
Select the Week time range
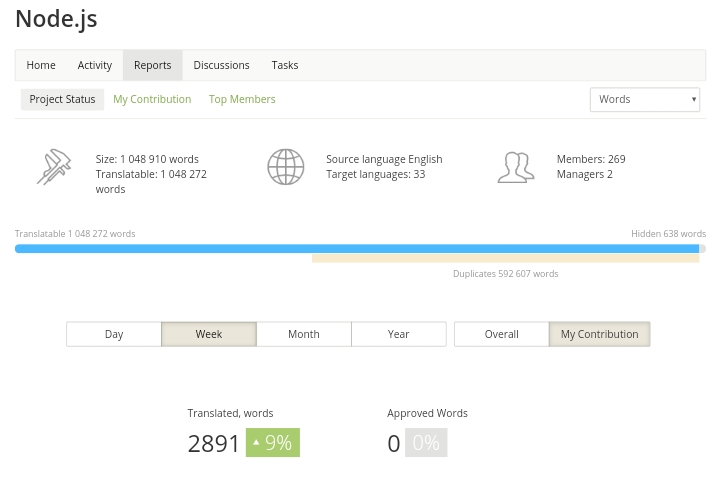click(208, 334)
